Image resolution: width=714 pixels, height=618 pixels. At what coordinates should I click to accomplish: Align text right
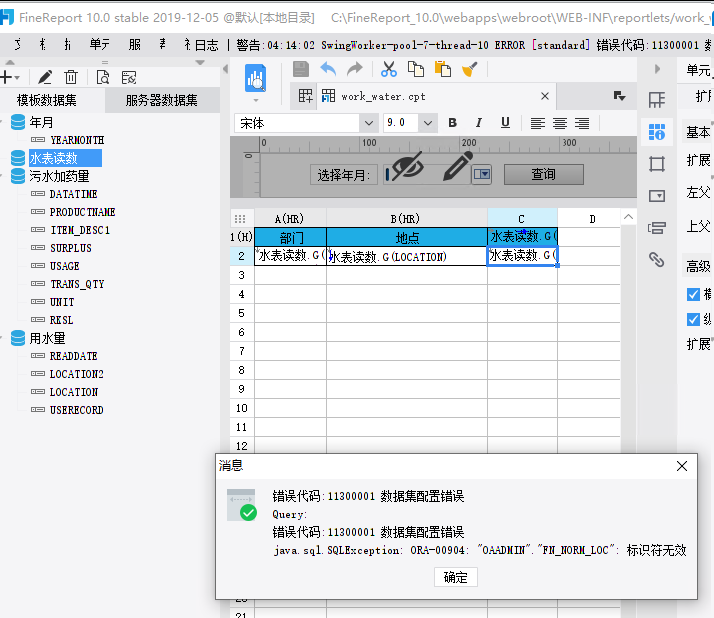[582, 123]
